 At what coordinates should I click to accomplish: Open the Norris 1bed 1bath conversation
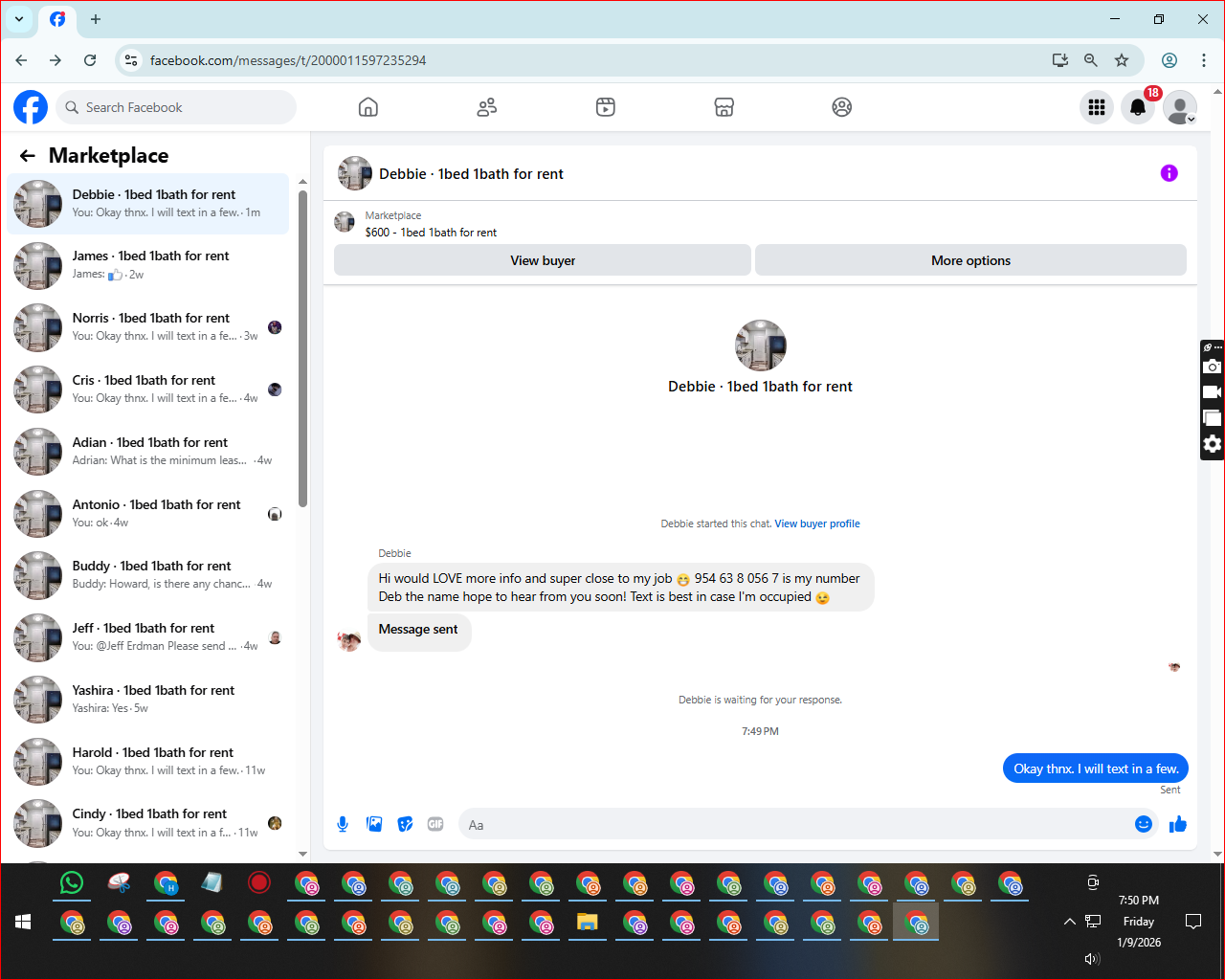tap(148, 327)
